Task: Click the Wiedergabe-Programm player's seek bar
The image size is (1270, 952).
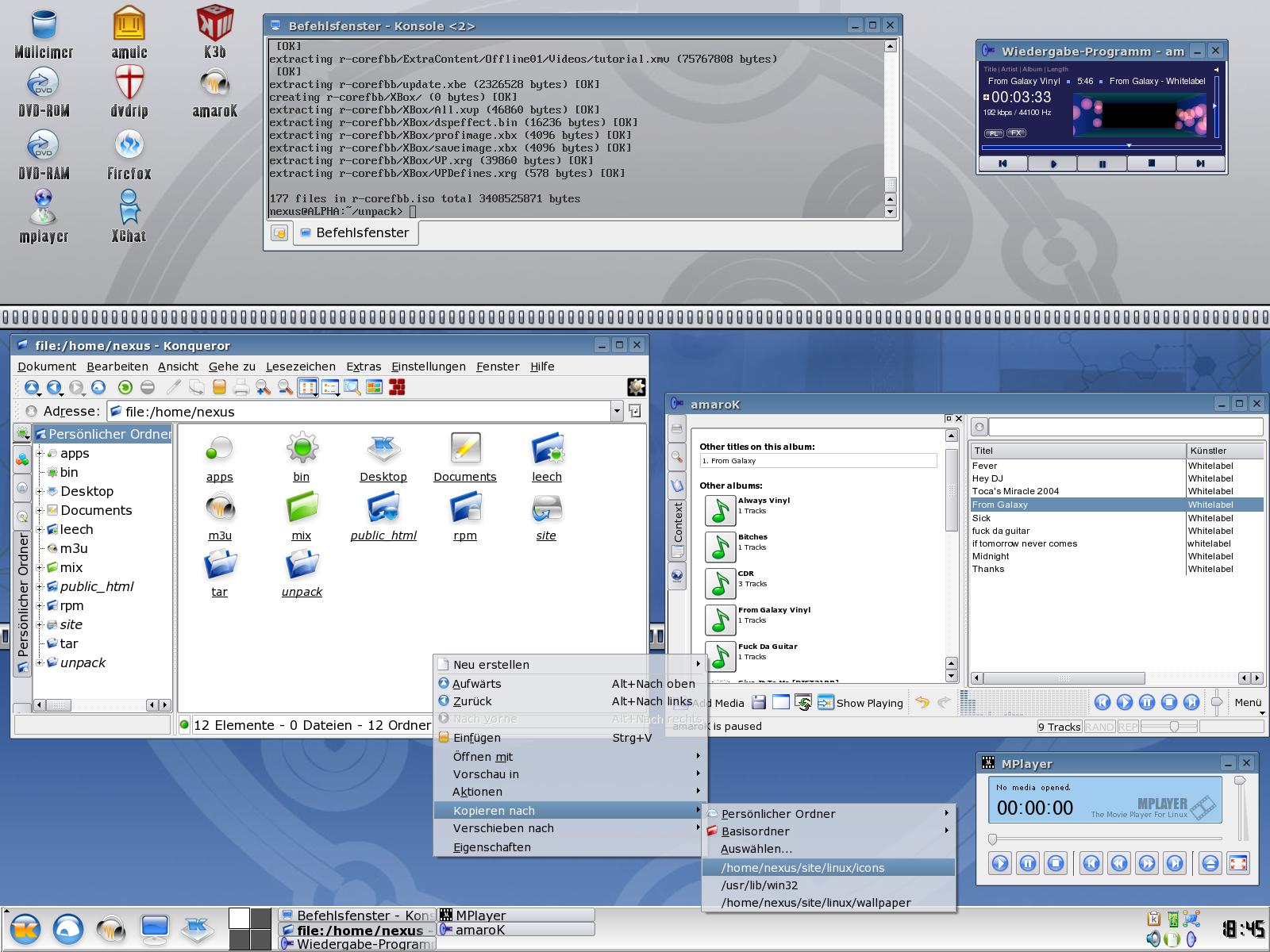Action: [1101, 147]
